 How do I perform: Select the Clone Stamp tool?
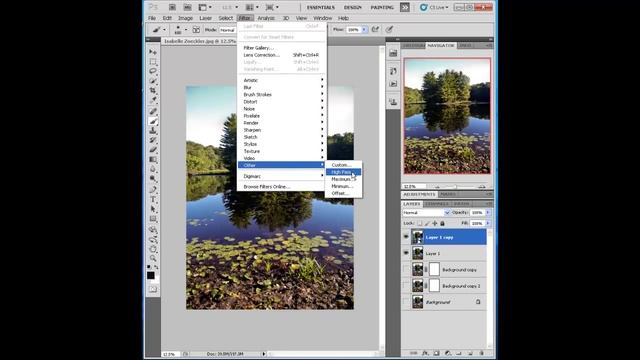[153, 131]
